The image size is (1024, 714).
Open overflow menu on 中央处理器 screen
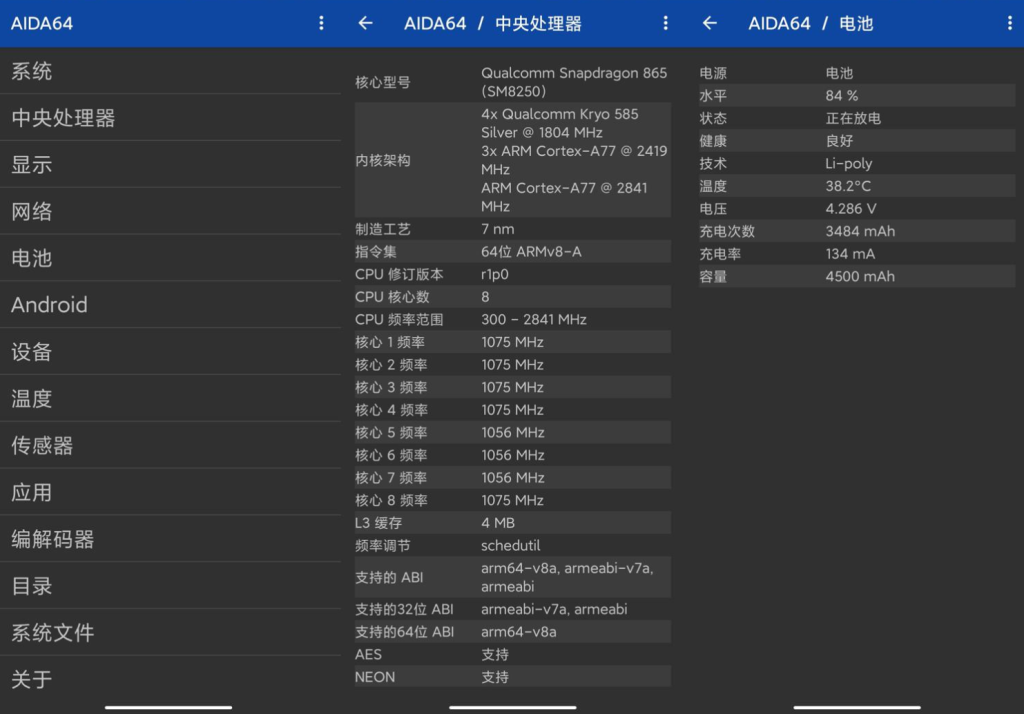665,24
